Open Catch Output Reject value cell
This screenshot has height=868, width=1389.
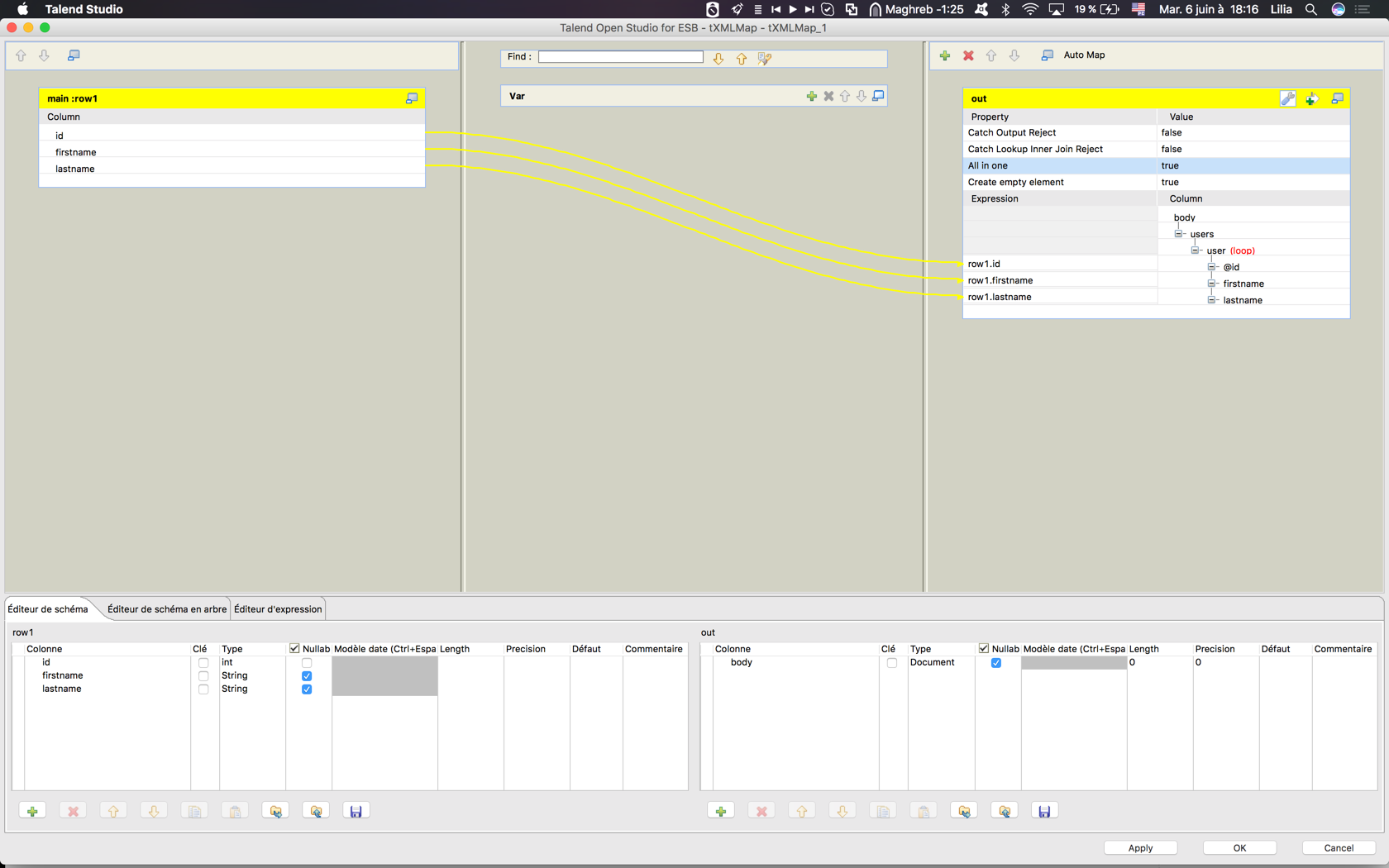pos(1253,133)
